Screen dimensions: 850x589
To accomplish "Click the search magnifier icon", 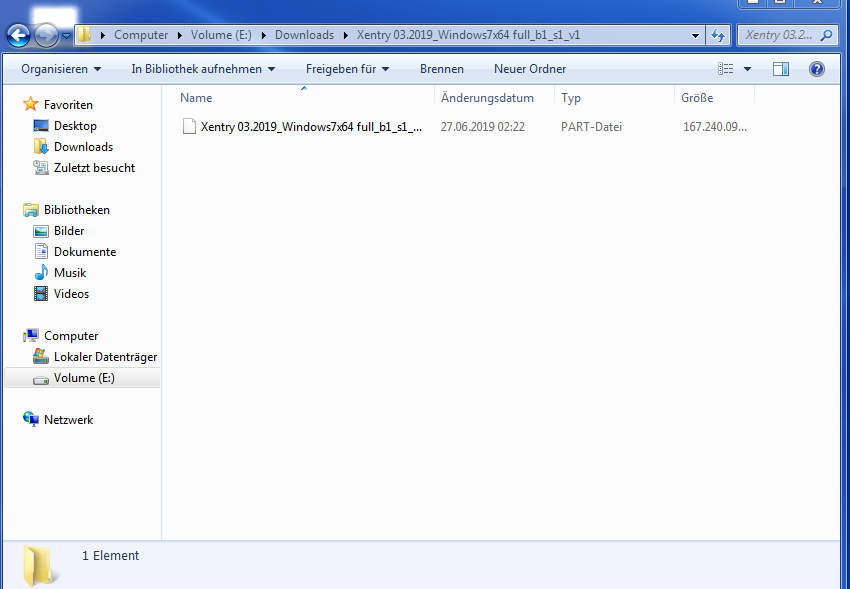I will (826, 36).
